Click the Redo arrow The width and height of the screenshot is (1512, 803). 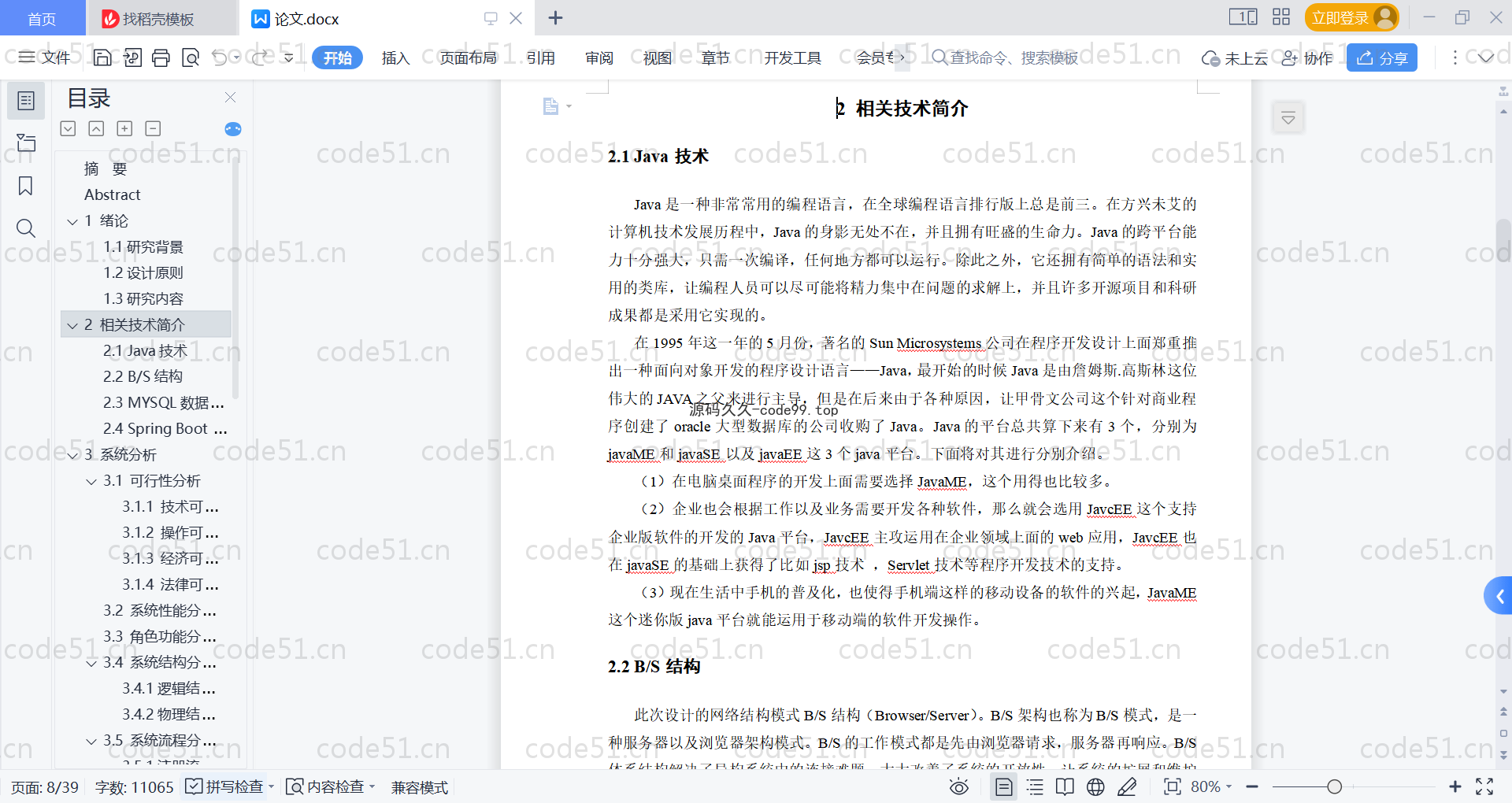coord(259,57)
